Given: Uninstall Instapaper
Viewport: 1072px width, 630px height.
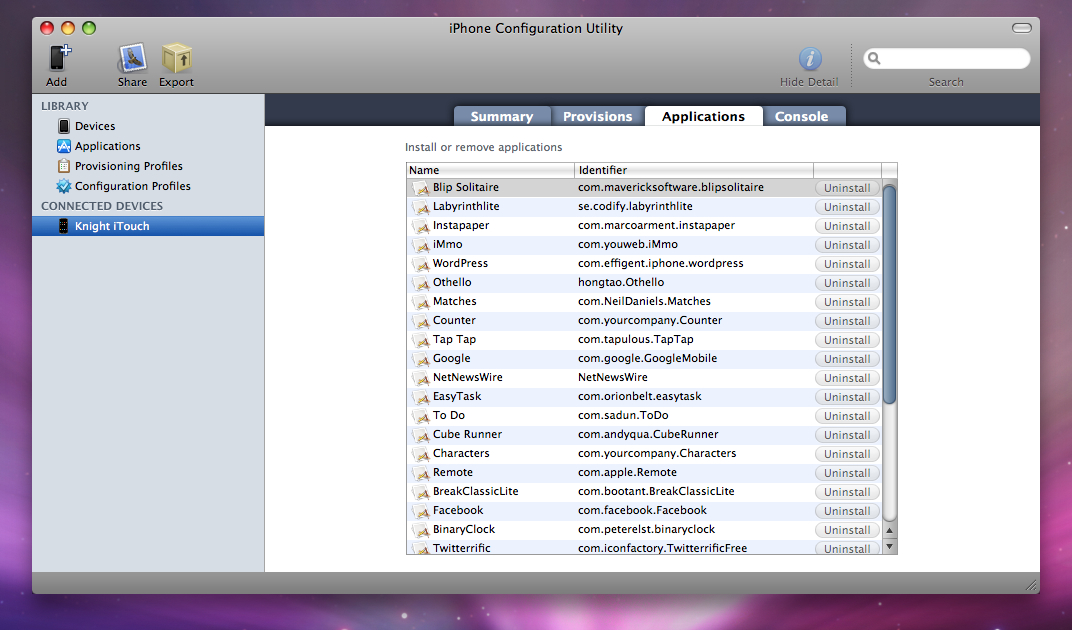Looking at the screenshot, I should coord(847,226).
